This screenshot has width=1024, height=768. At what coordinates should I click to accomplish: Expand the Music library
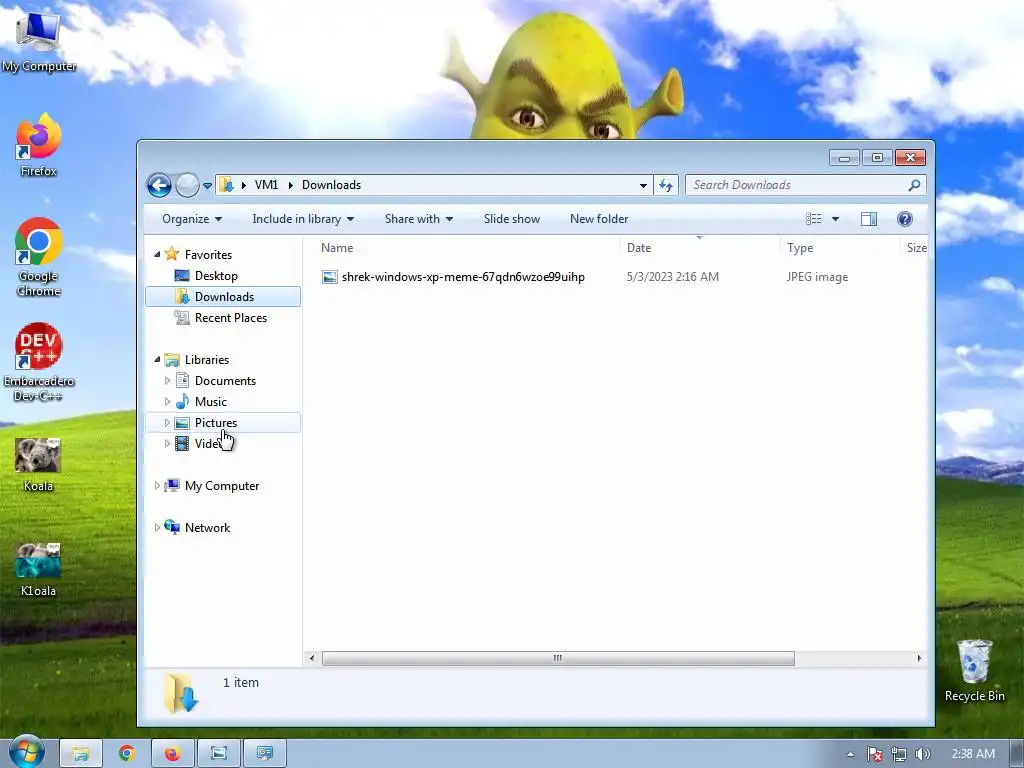[167, 401]
